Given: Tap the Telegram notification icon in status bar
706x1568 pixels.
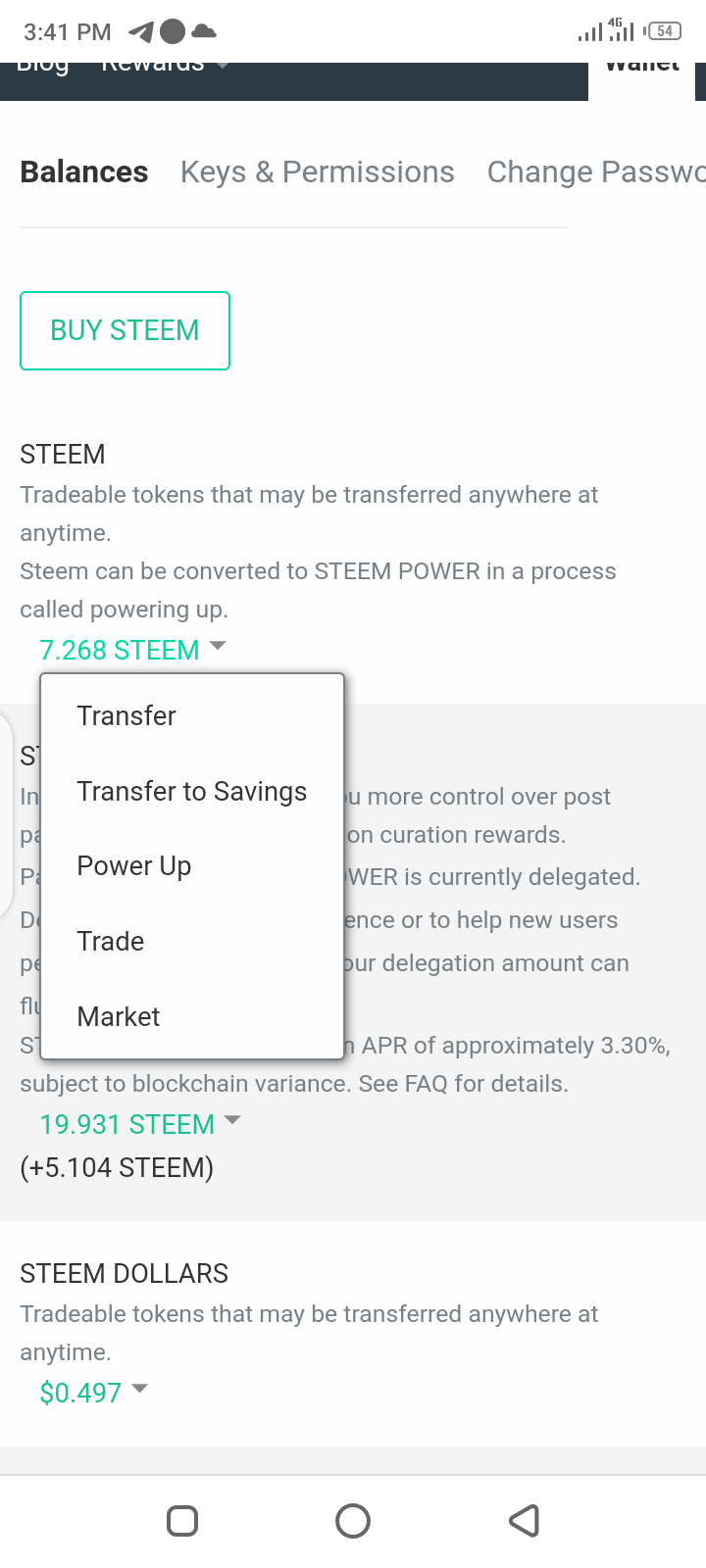Looking at the screenshot, I should (141, 32).
